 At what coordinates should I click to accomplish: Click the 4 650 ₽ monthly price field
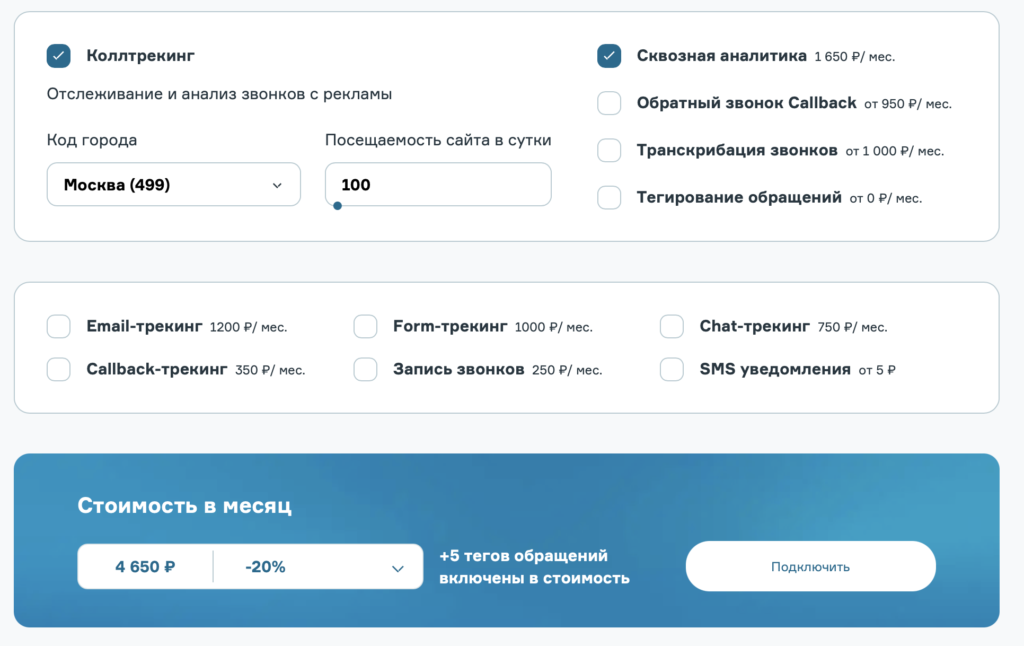coord(146,567)
